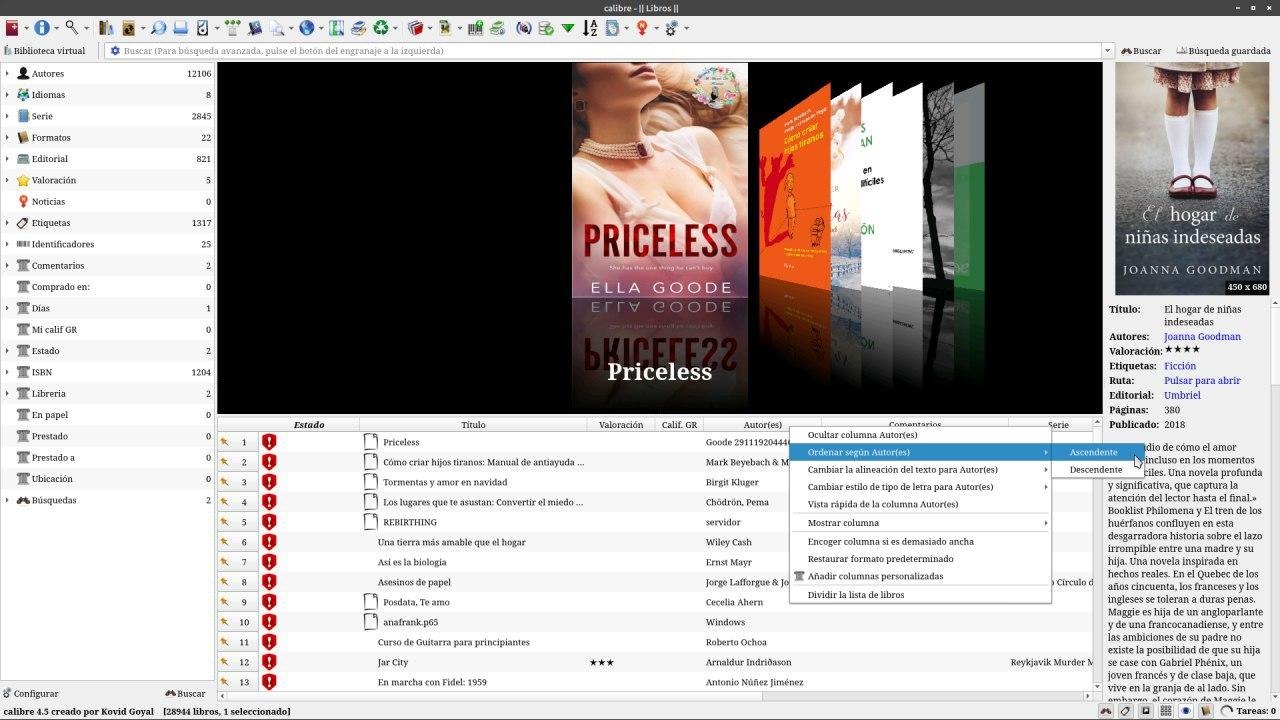
Task: Expand the Editorial category
Action: point(7,159)
